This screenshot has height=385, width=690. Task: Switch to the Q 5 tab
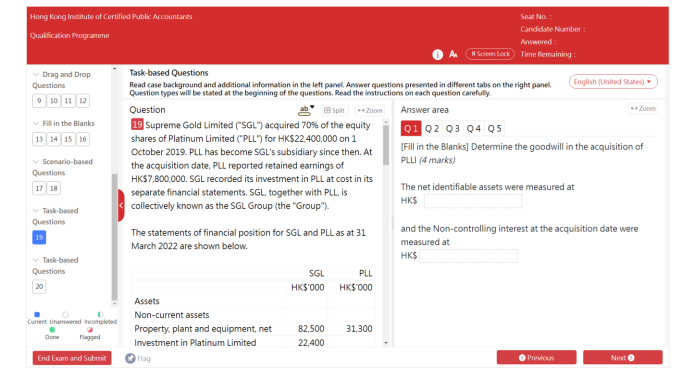[494, 128]
